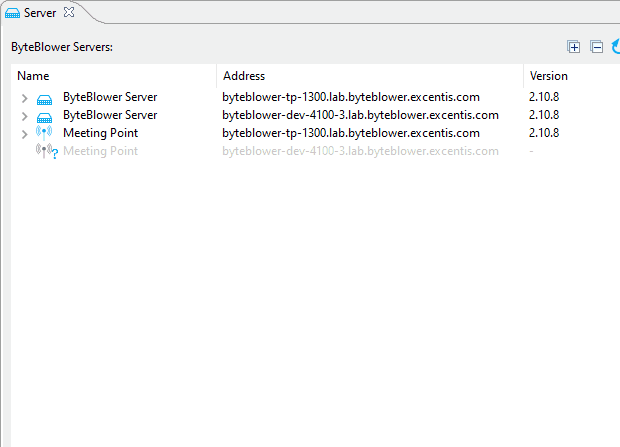Sort the list by the Name column header
This screenshot has width=620, height=447.
click(x=34, y=76)
